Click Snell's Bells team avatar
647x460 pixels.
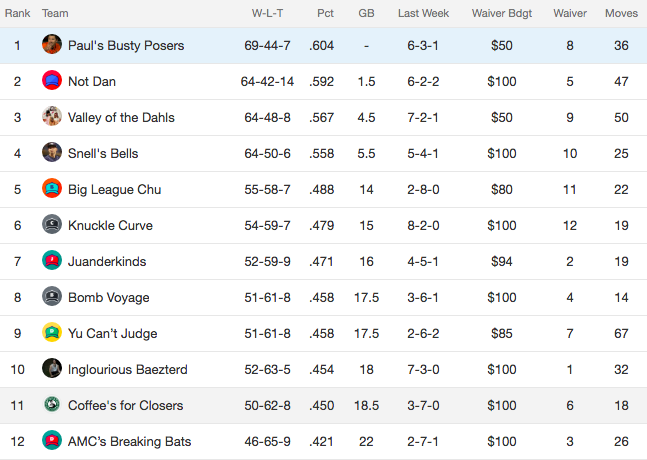coord(52,153)
